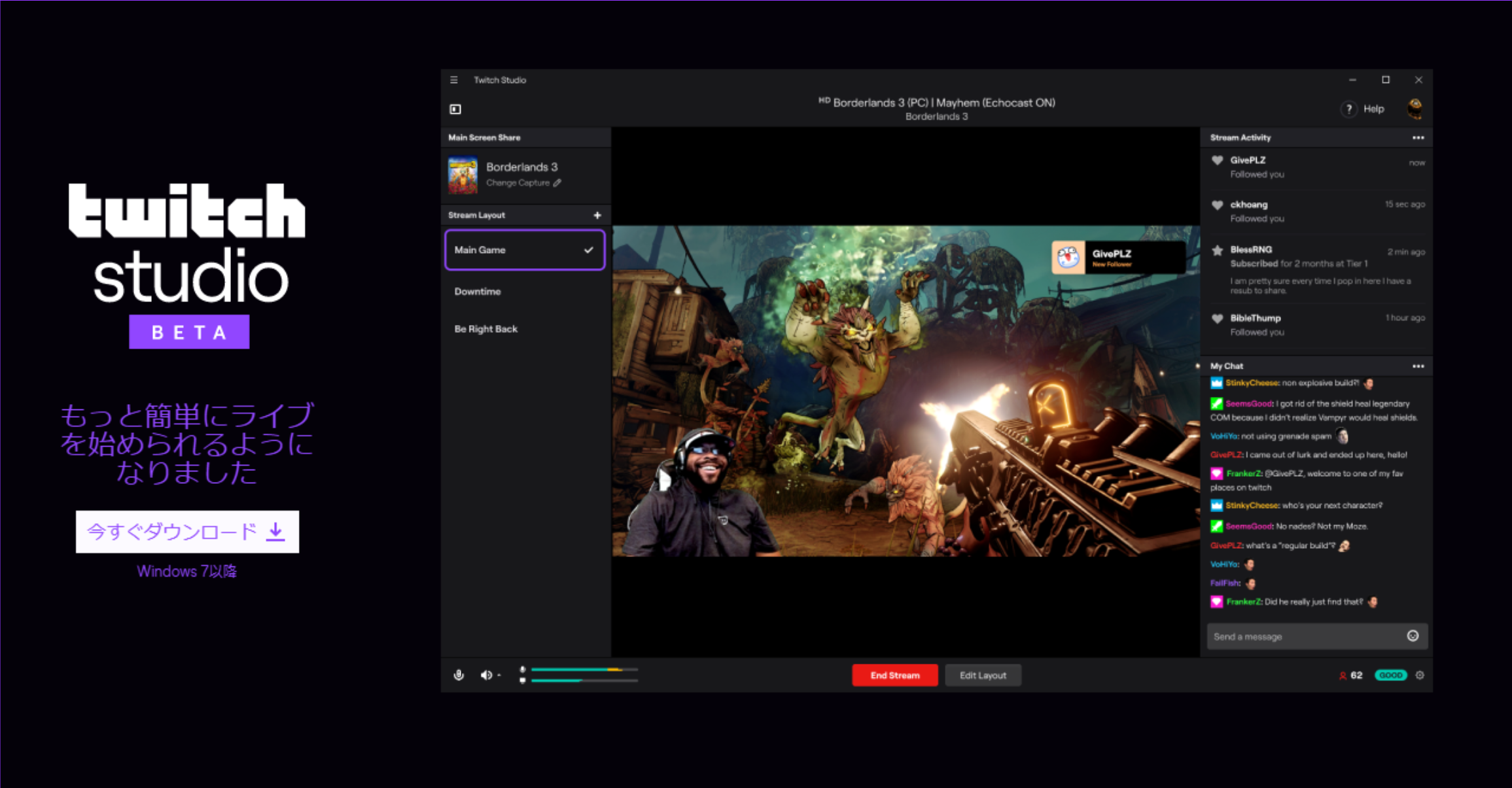The image size is (1512, 788).
Task: Click StinkyCheese username in first chat message
Action: pos(1252,383)
